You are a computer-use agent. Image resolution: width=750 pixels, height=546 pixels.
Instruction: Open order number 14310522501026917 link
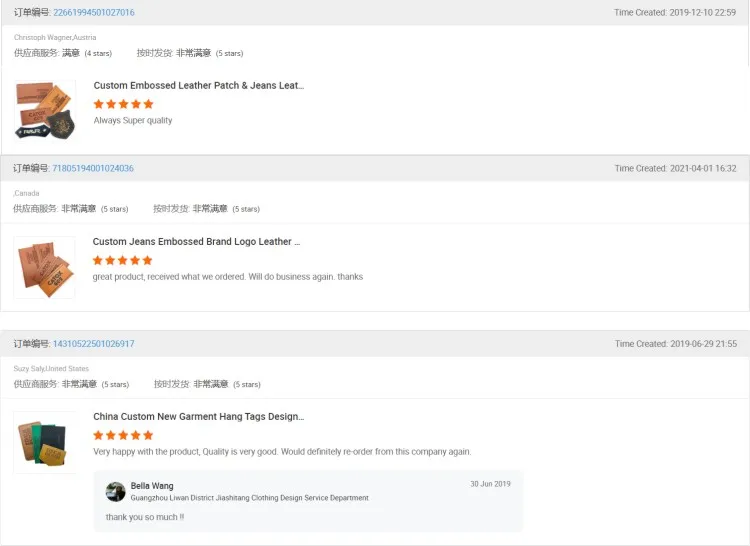[x=93, y=343]
